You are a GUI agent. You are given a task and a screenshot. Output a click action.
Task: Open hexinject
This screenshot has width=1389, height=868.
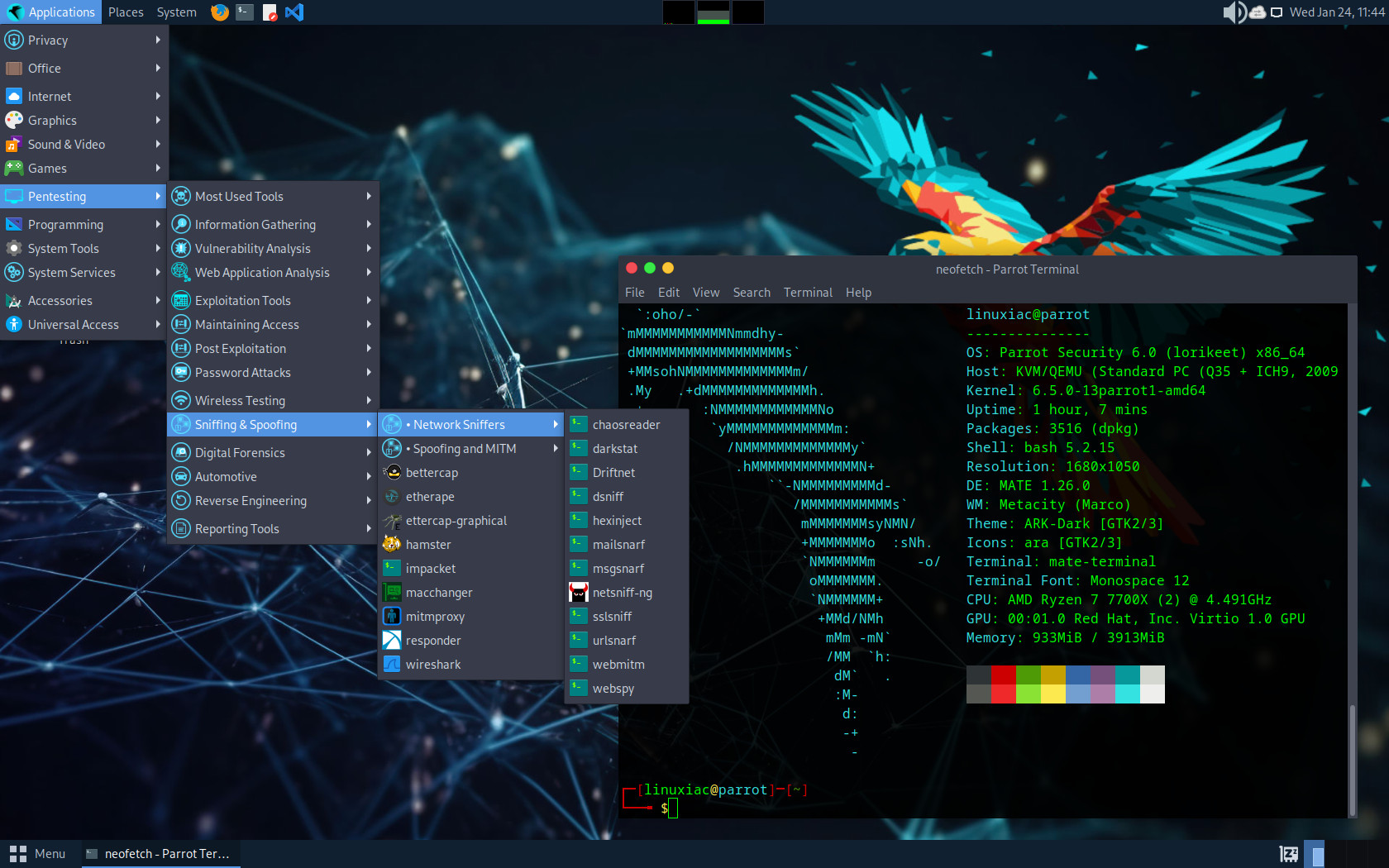(627, 521)
